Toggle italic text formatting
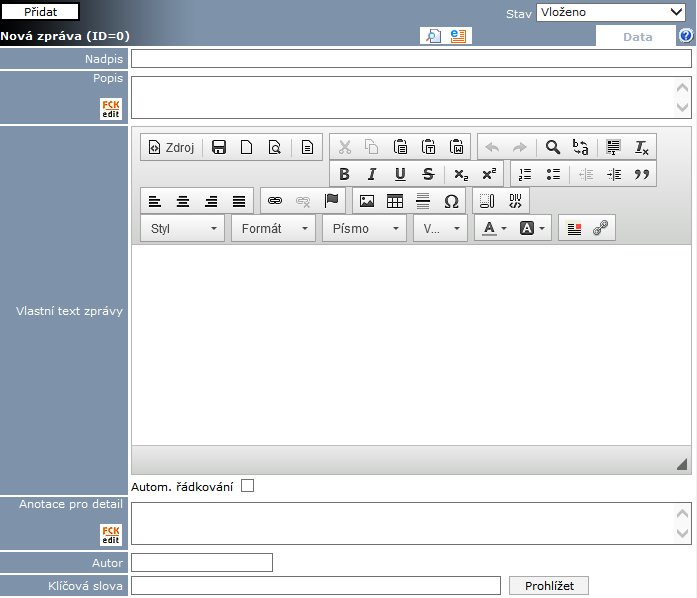697x598 pixels. pos(372,174)
